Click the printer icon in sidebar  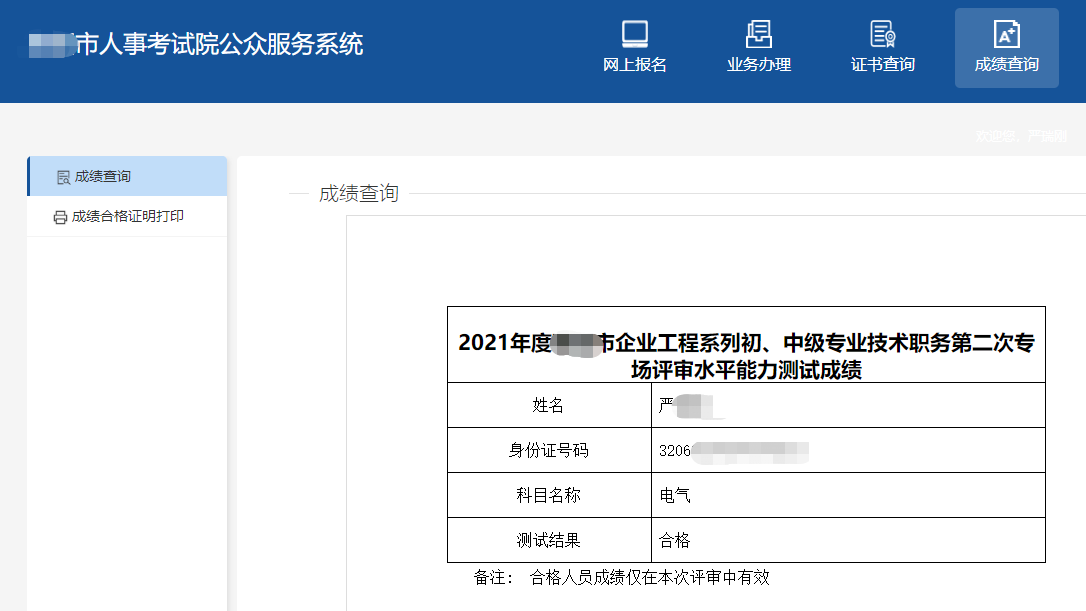pos(60,217)
